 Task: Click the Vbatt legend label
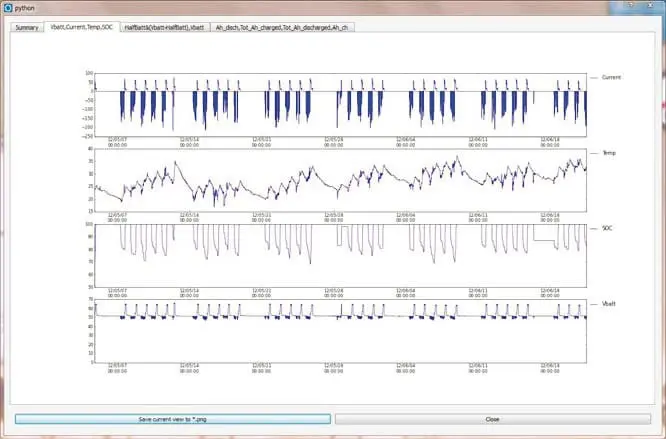click(609, 304)
